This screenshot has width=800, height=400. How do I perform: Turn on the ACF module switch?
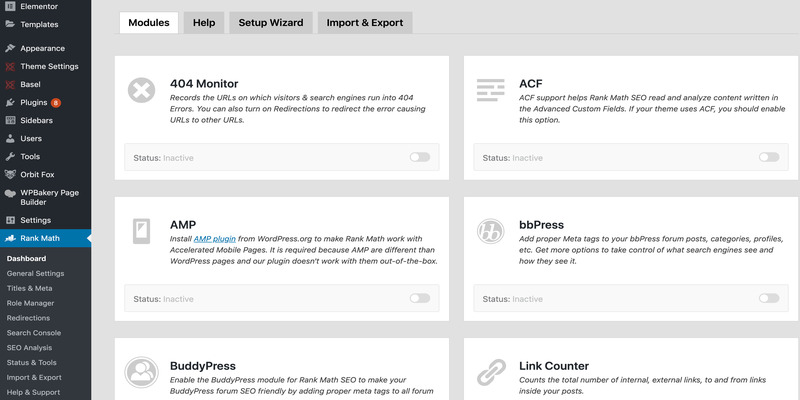(x=768, y=157)
